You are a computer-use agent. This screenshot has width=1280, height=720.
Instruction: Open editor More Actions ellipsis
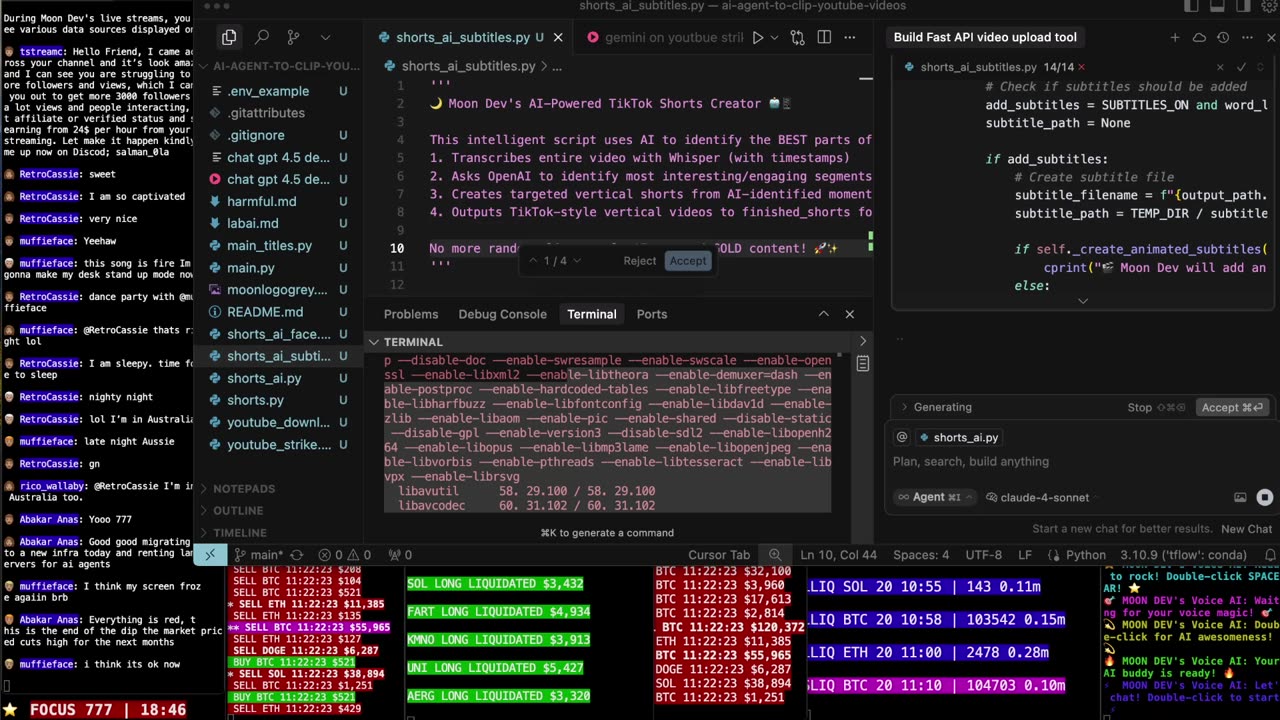(851, 37)
